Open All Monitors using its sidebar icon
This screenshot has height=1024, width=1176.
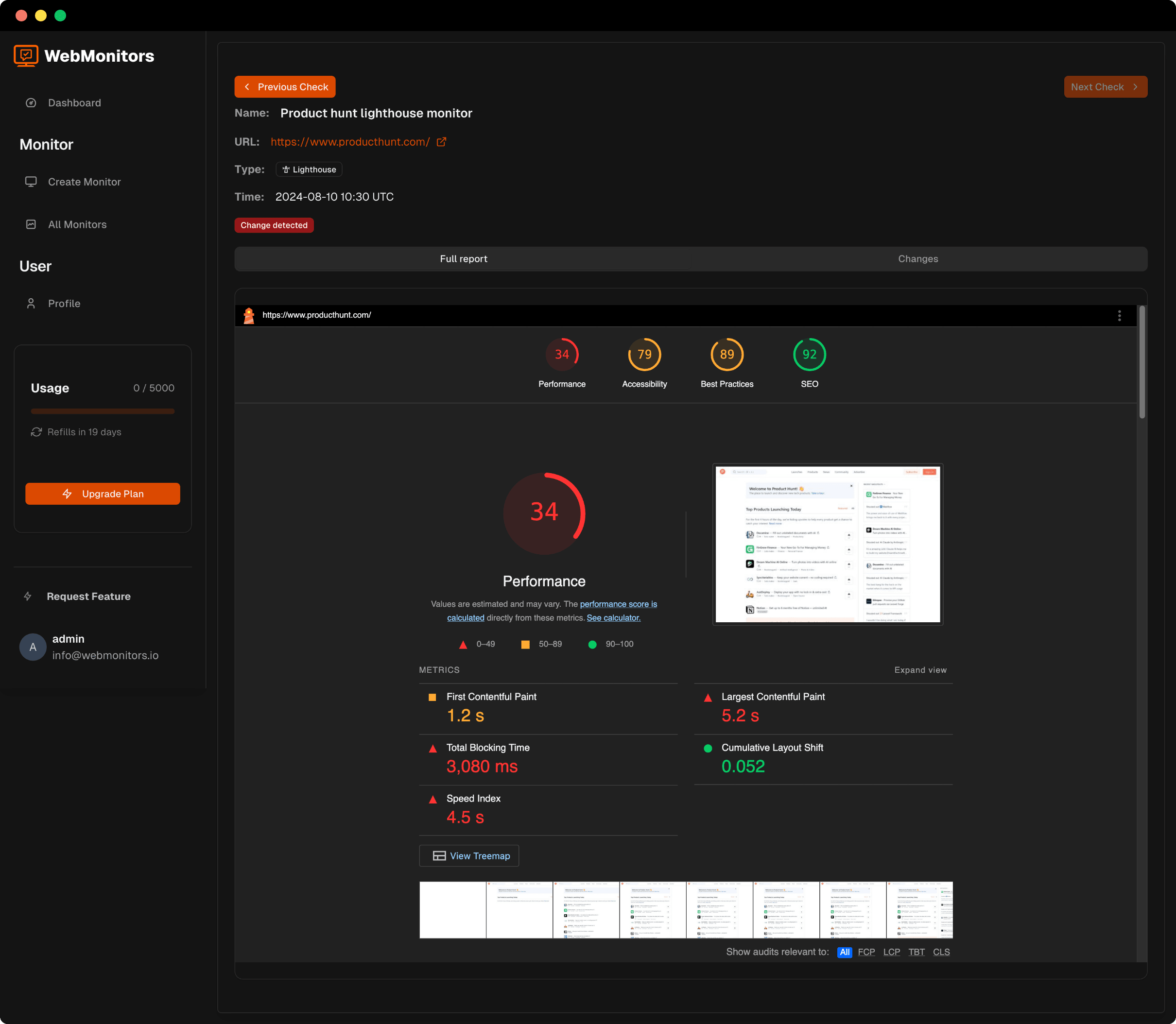click(32, 224)
